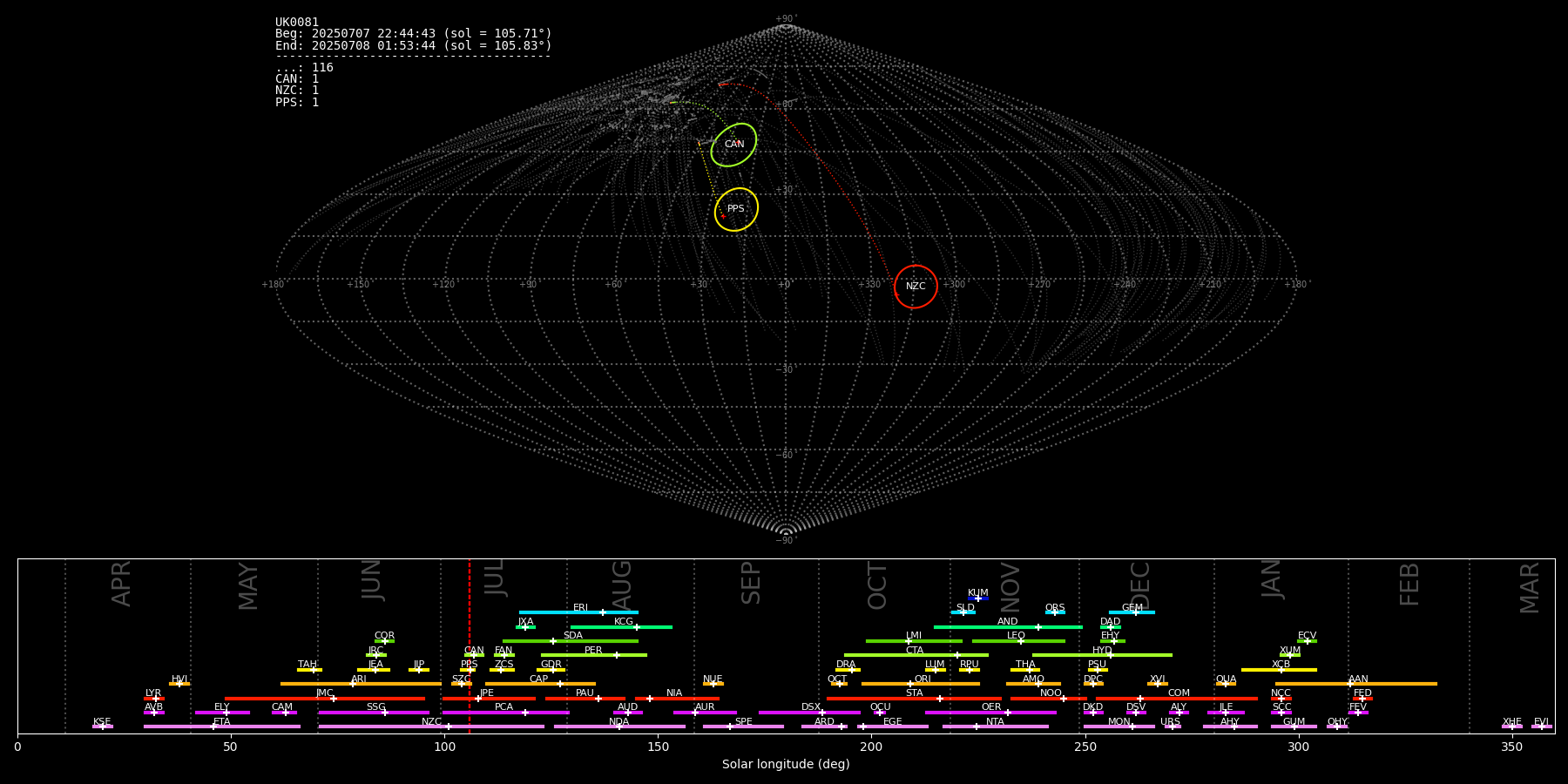Click the KUM shower label in timeline
The width and height of the screenshot is (1568, 784).
978,593
